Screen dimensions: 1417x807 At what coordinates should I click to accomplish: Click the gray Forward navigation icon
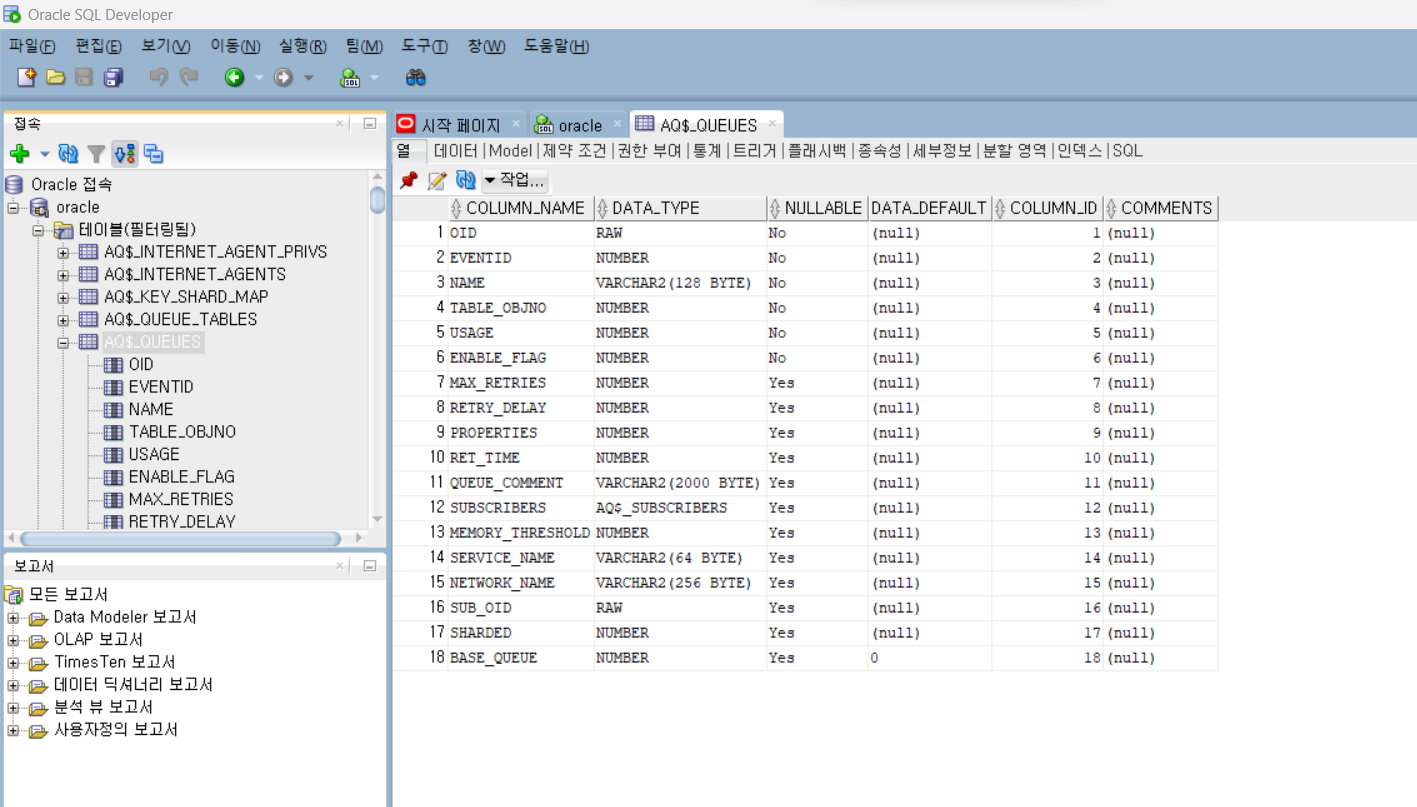coord(284,77)
